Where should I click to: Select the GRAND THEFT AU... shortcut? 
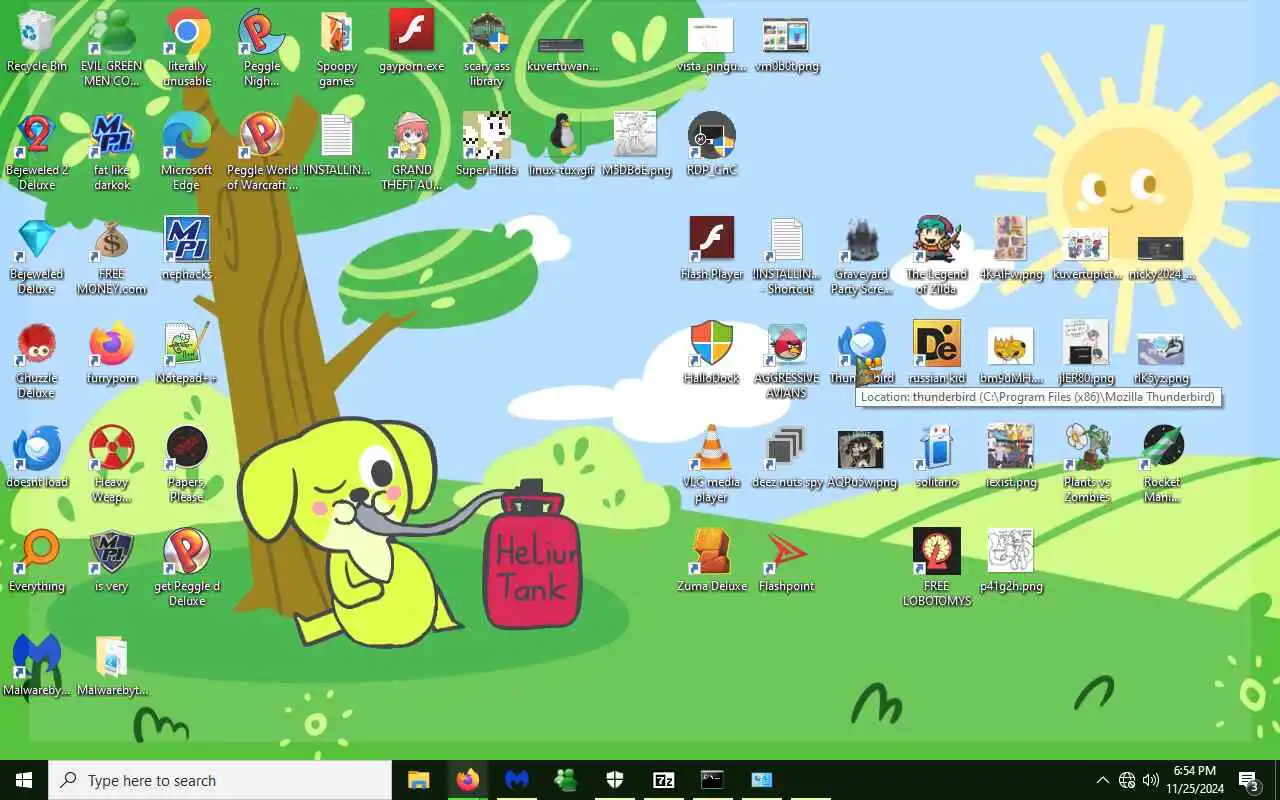coord(412,153)
